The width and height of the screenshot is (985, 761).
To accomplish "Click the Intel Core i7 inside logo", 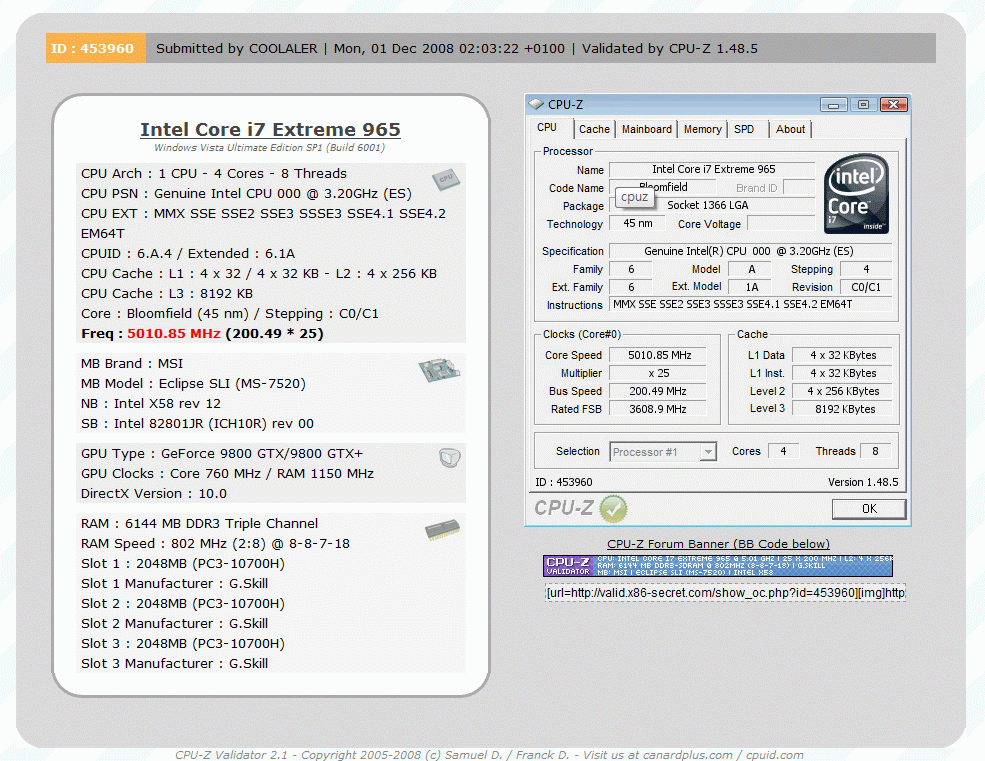I will click(x=856, y=194).
